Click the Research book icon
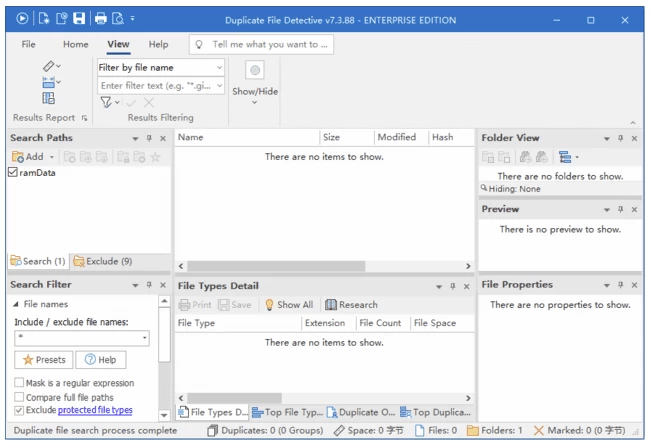 (x=331, y=305)
